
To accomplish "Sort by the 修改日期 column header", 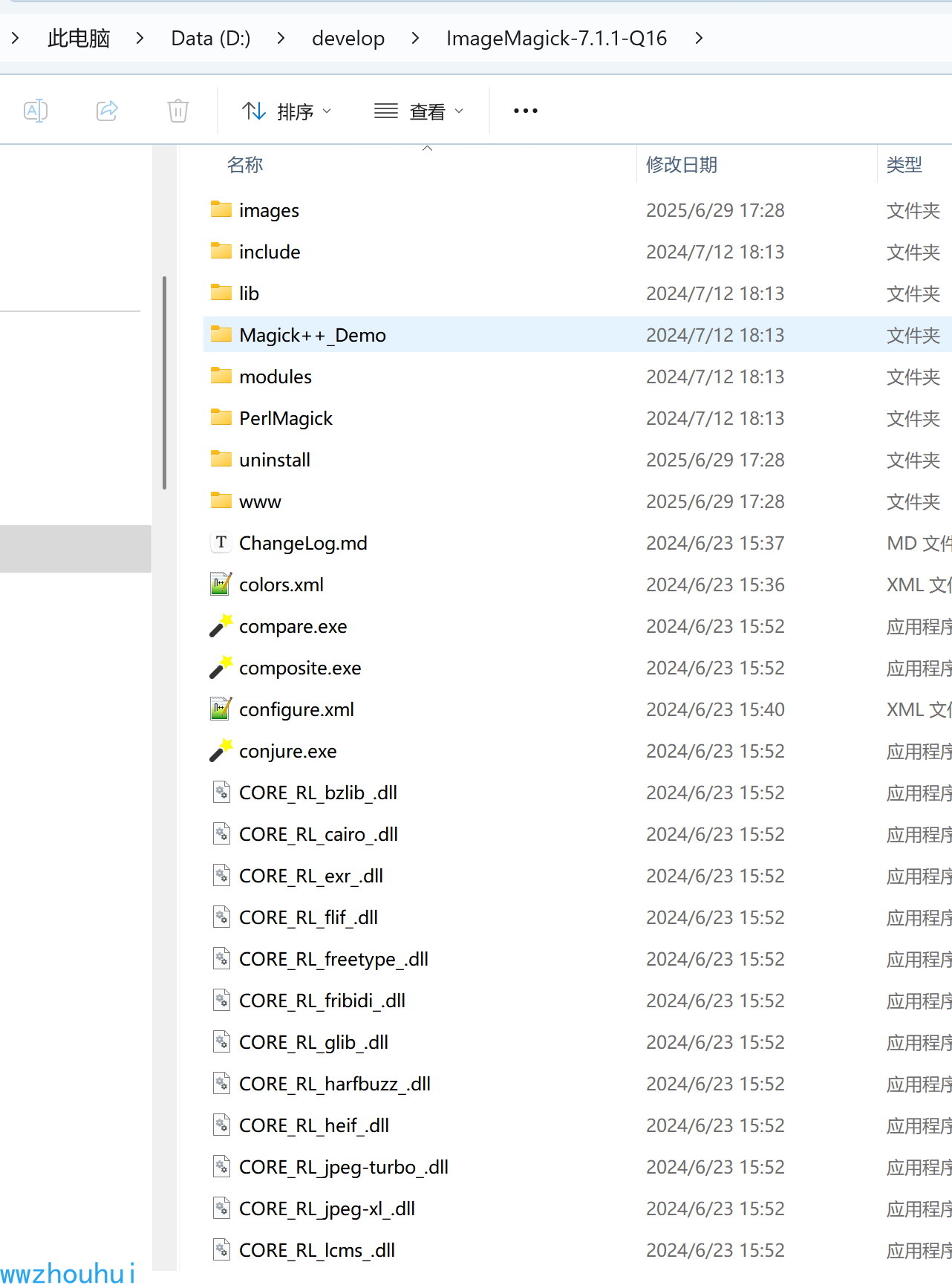I will pyautogui.click(x=682, y=165).
